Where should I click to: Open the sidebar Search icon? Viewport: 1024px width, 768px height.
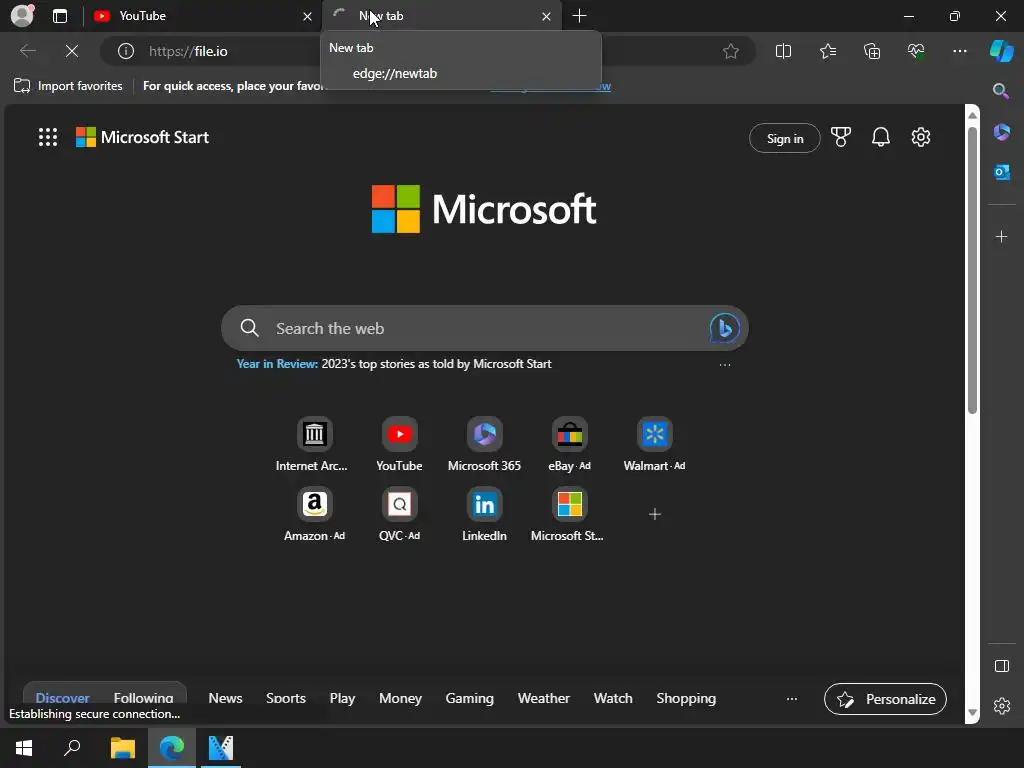pos(1001,91)
